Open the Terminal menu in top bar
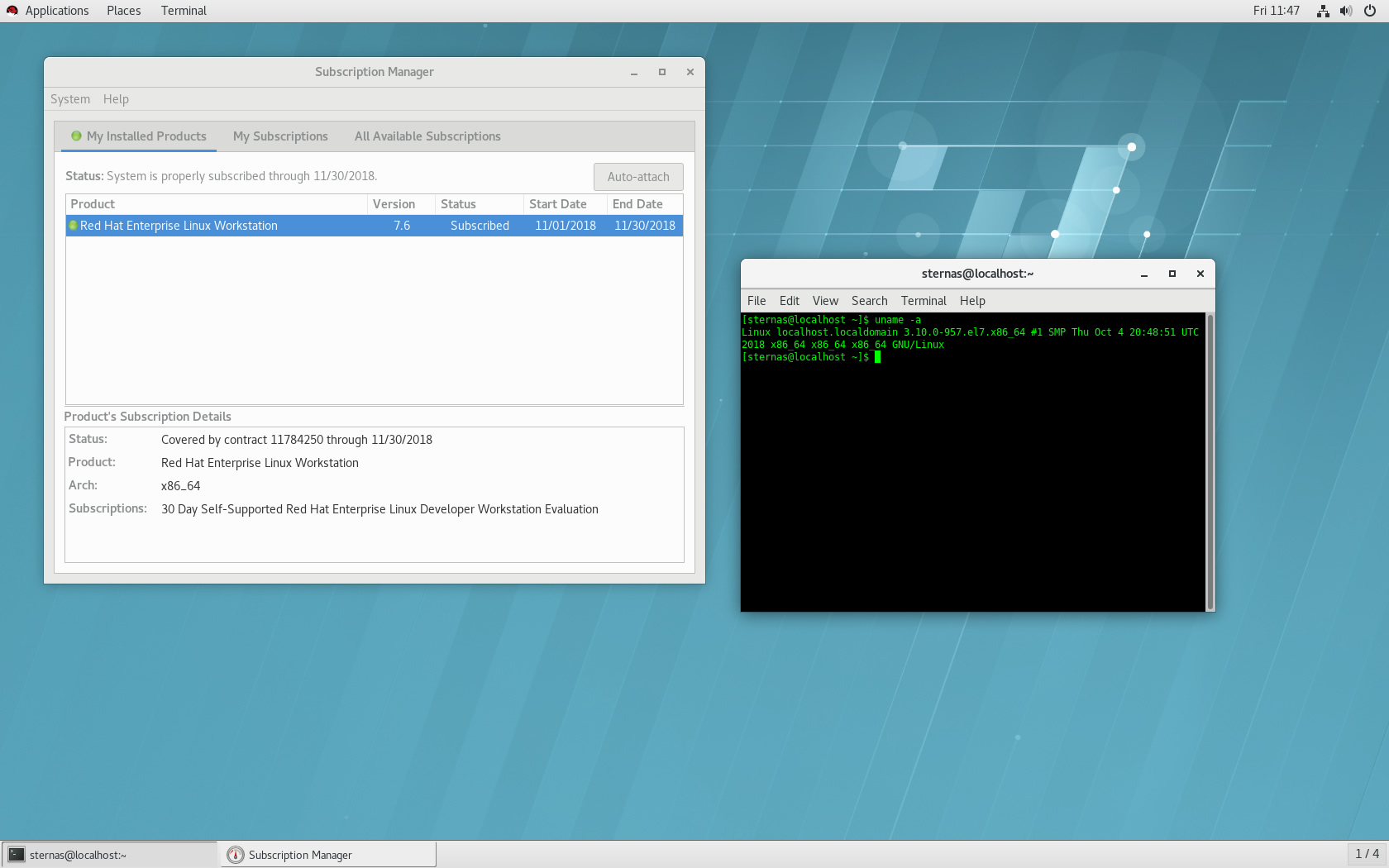 (184, 11)
